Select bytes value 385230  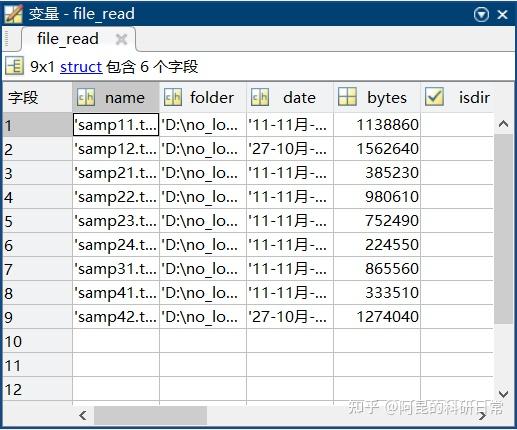(x=377, y=173)
